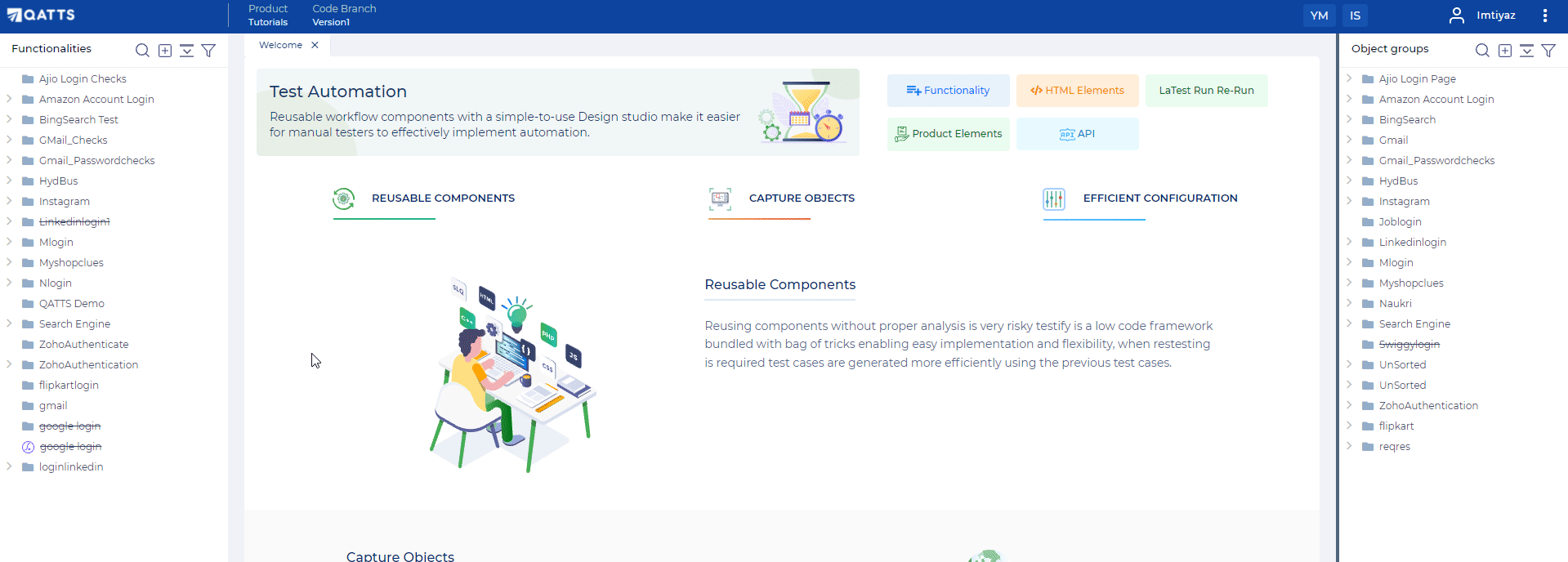Open filter in Object groups panel
Screen dimensions: 1568x562
1548,51
